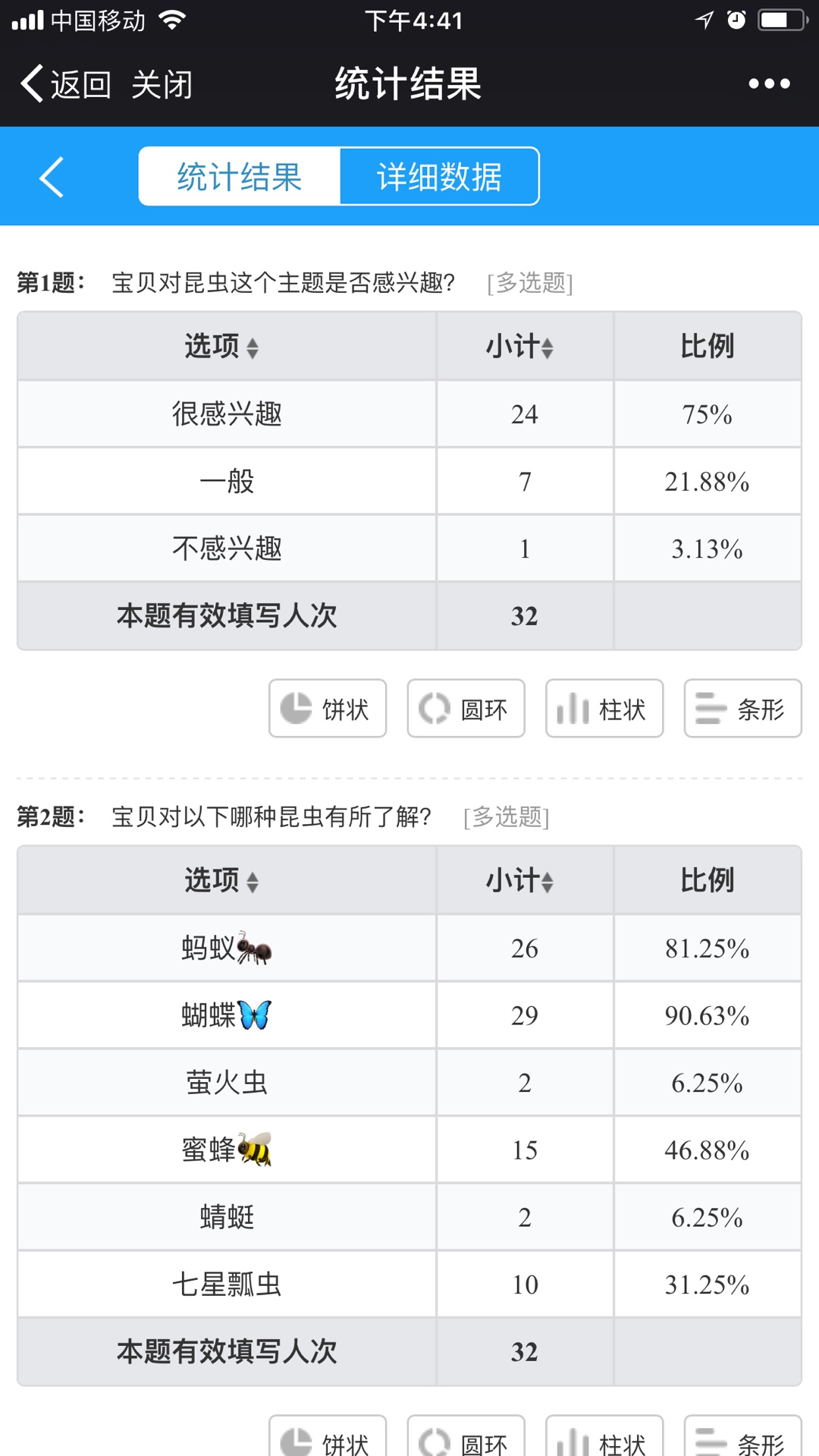The height and width of the screenshot is (1456, 819).
Task: Show question 2 as donut chart (圆环)
Action: 466,1439
